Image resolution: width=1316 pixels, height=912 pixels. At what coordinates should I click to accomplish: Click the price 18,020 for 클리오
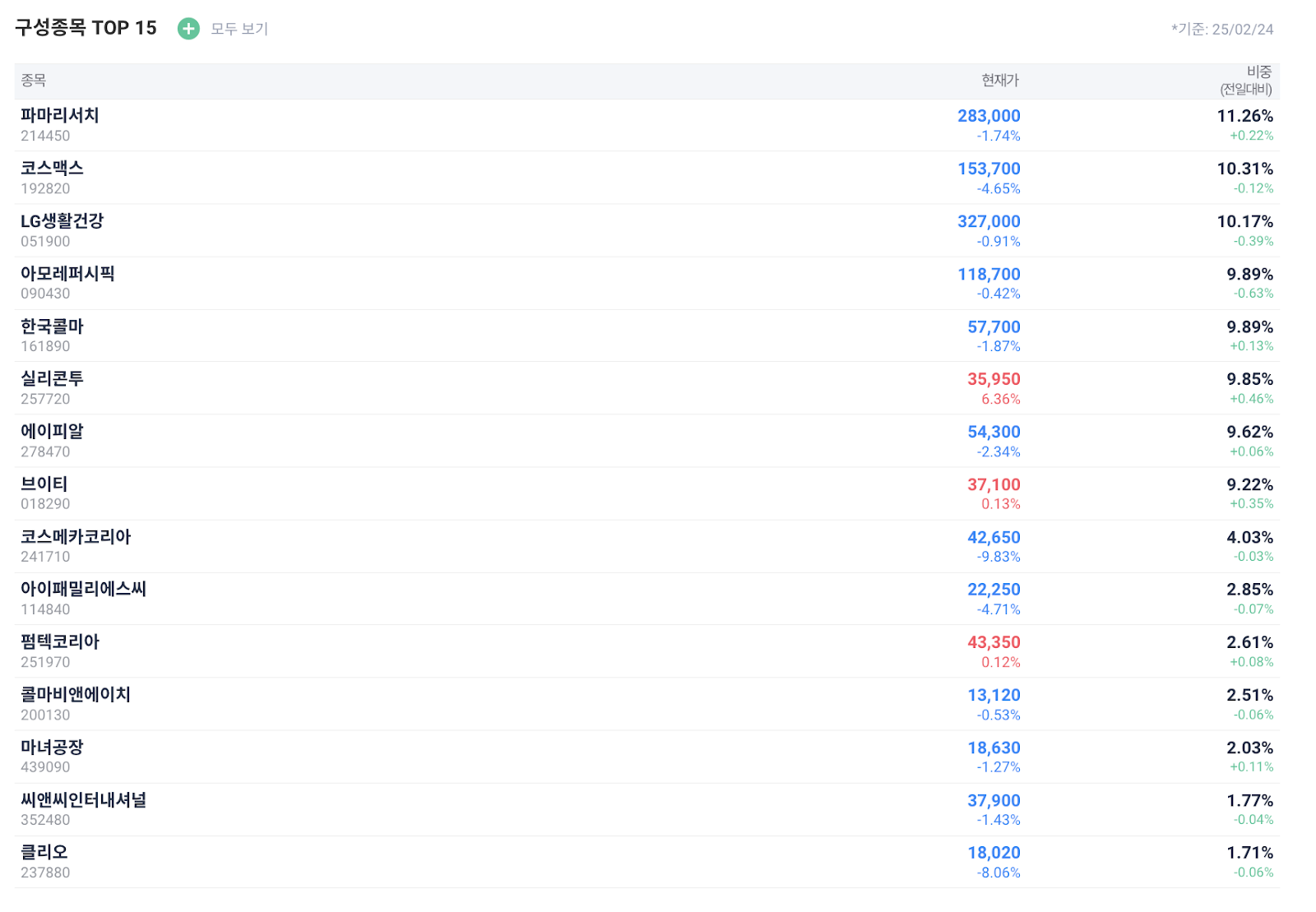(x=994, y=853)
